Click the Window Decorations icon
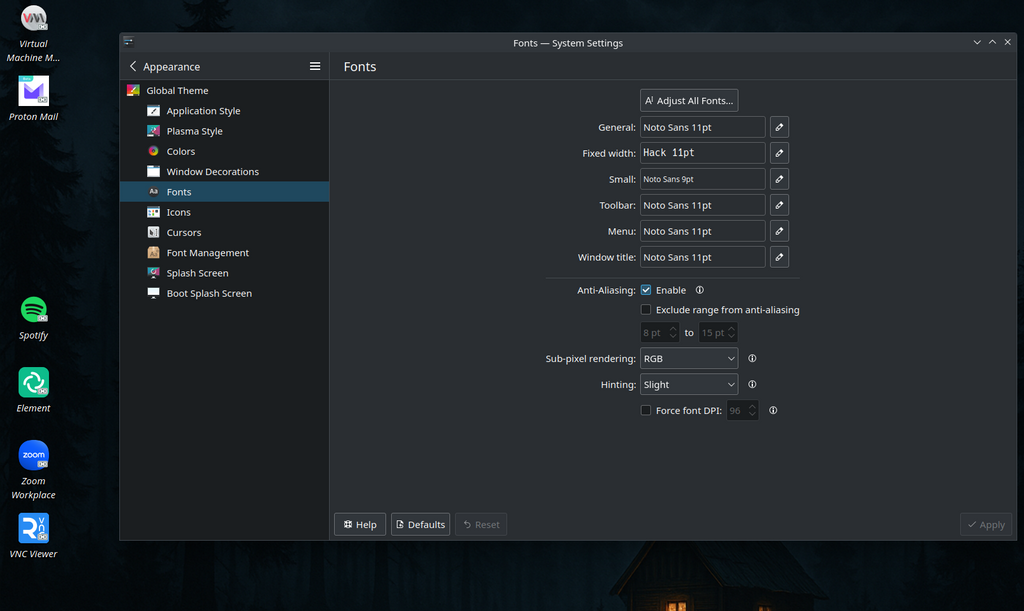The height and width of the screenshot is (611, 1024). pos(153,171)
